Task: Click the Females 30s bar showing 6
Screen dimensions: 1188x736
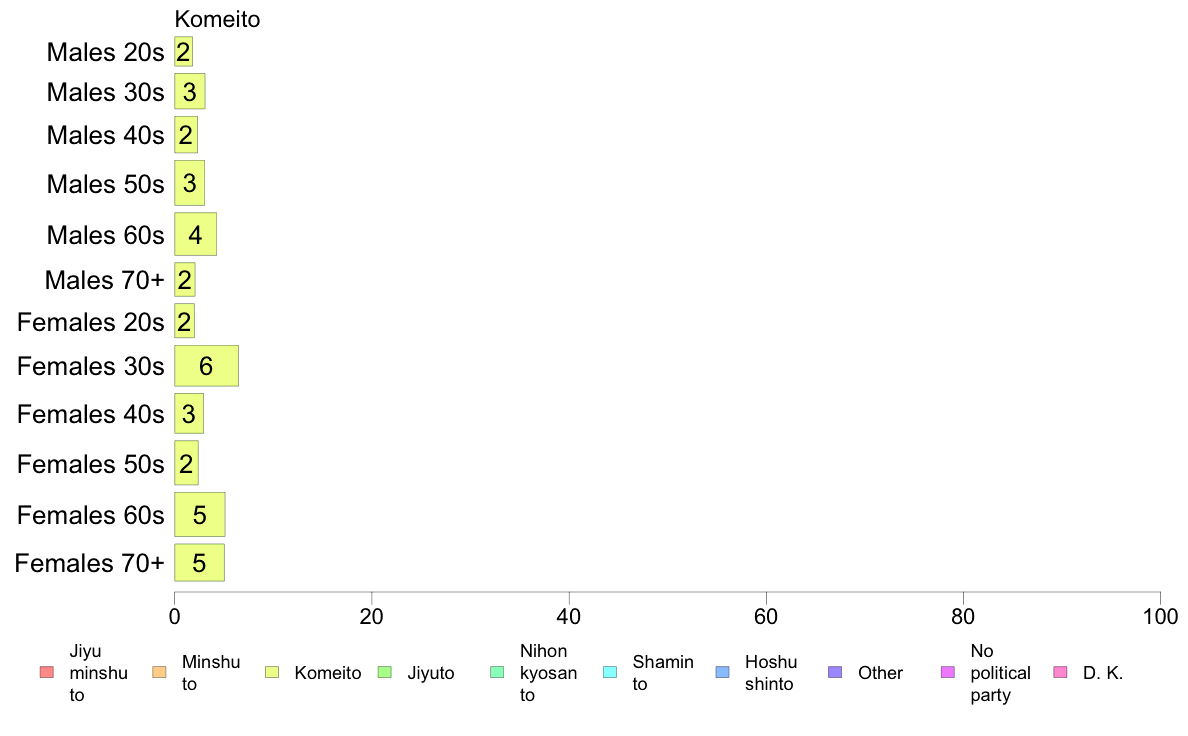Action: [x=206, y=366]
